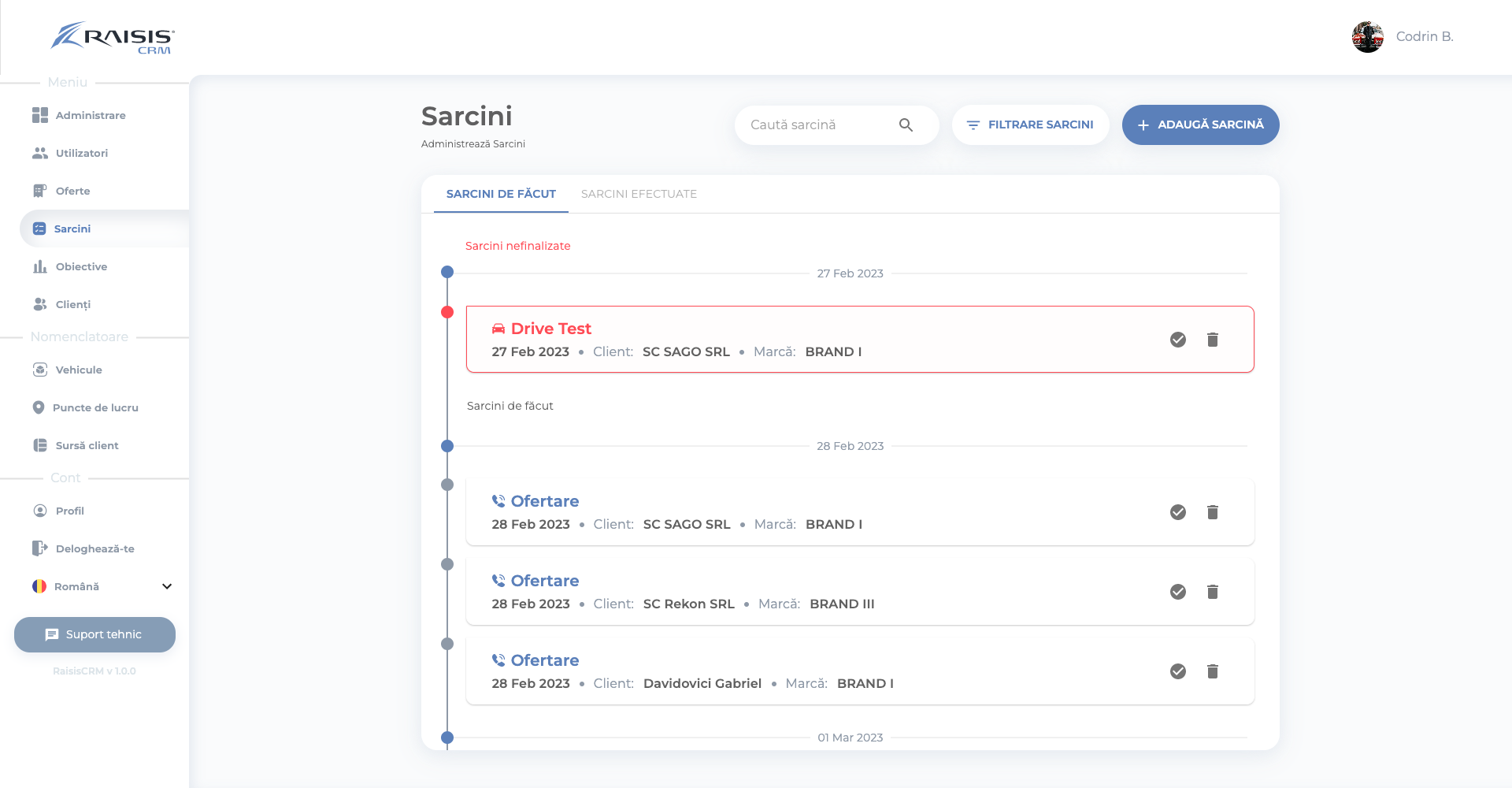
Task: Navigate to Vehicule nomenclature
Action: click(x=79, y=370)
